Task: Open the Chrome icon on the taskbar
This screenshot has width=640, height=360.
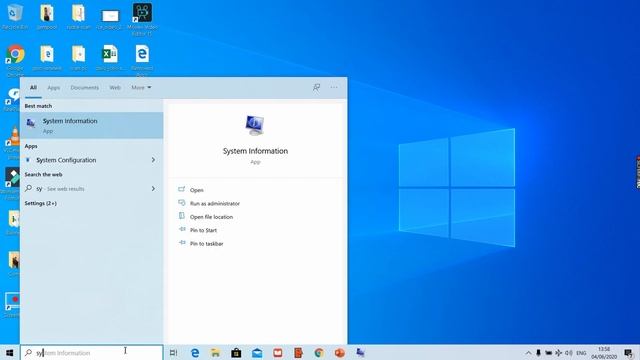Action: 319,353
